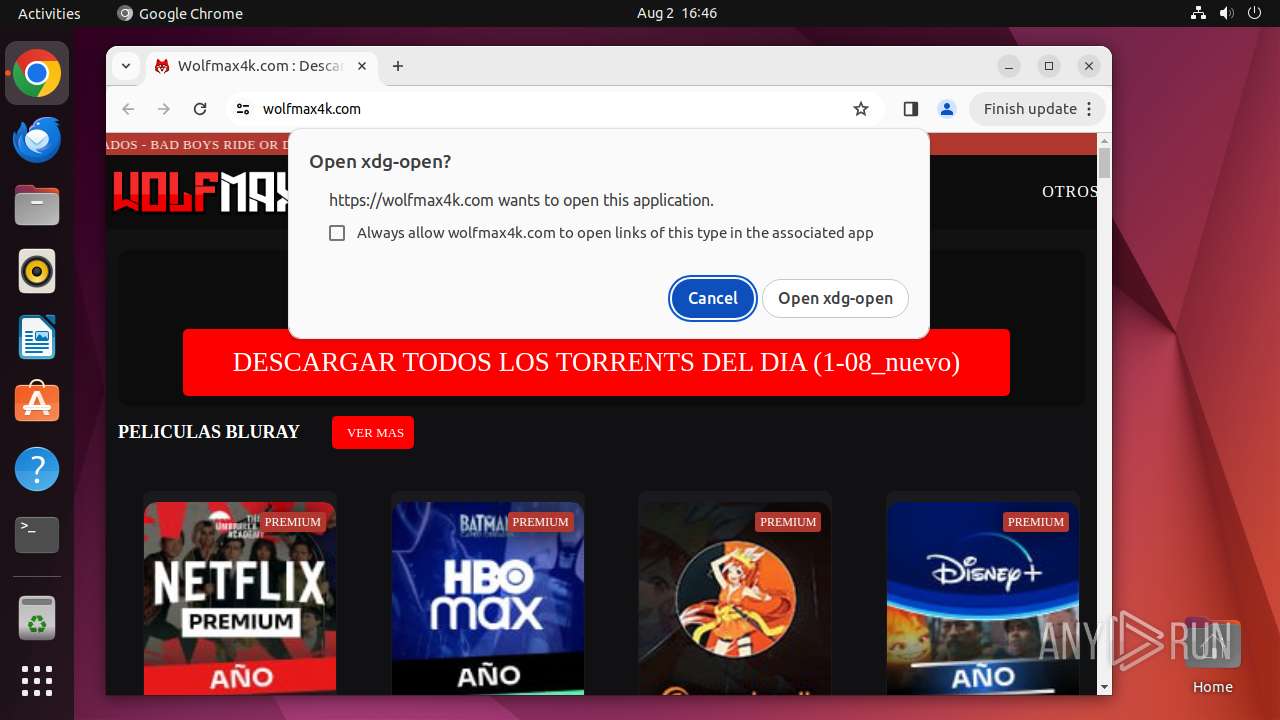Show all applications grid
The image size is (1280, 720).
[37, 681]
